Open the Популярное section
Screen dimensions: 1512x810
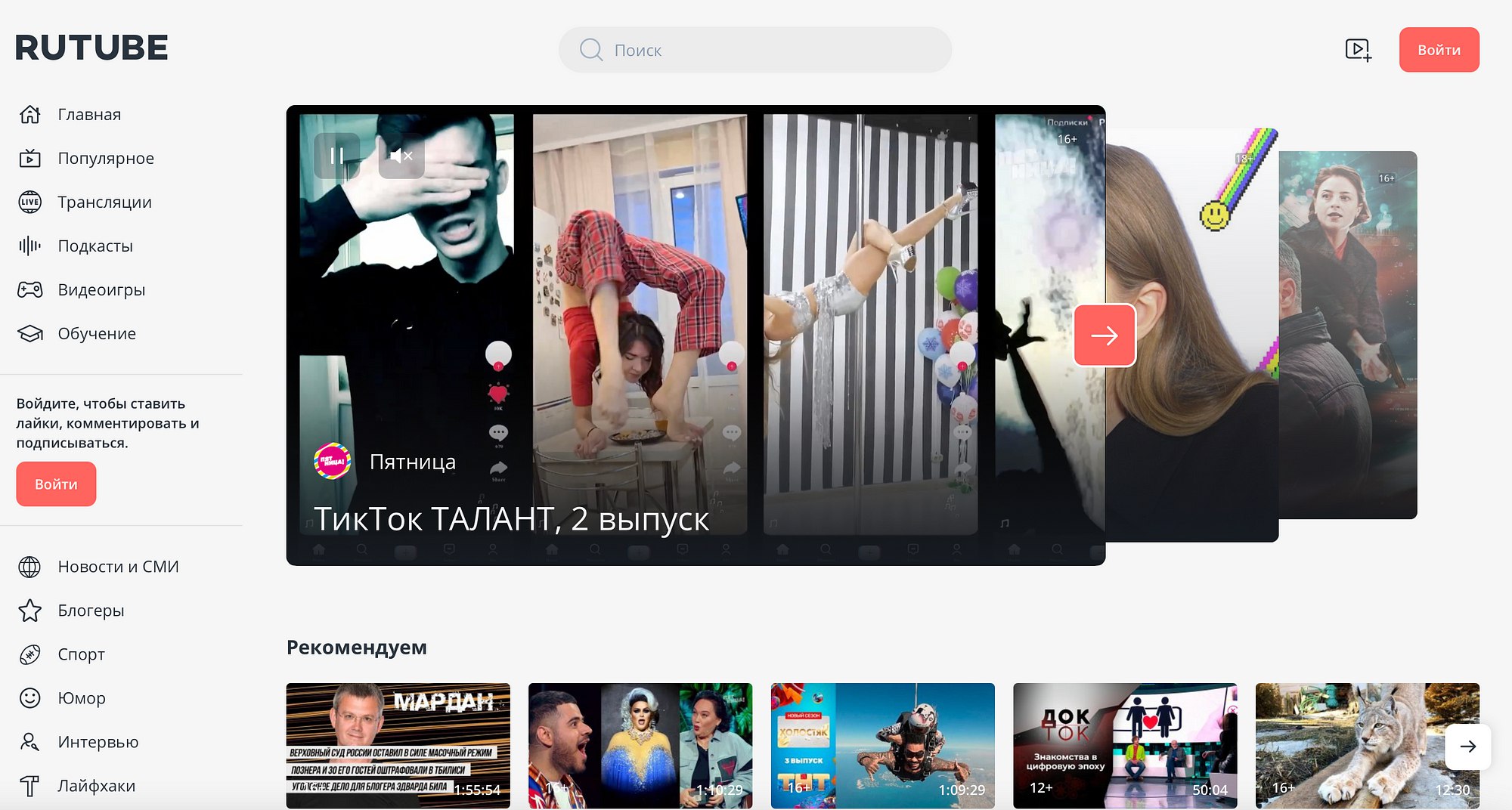click(x=106, y=158)
